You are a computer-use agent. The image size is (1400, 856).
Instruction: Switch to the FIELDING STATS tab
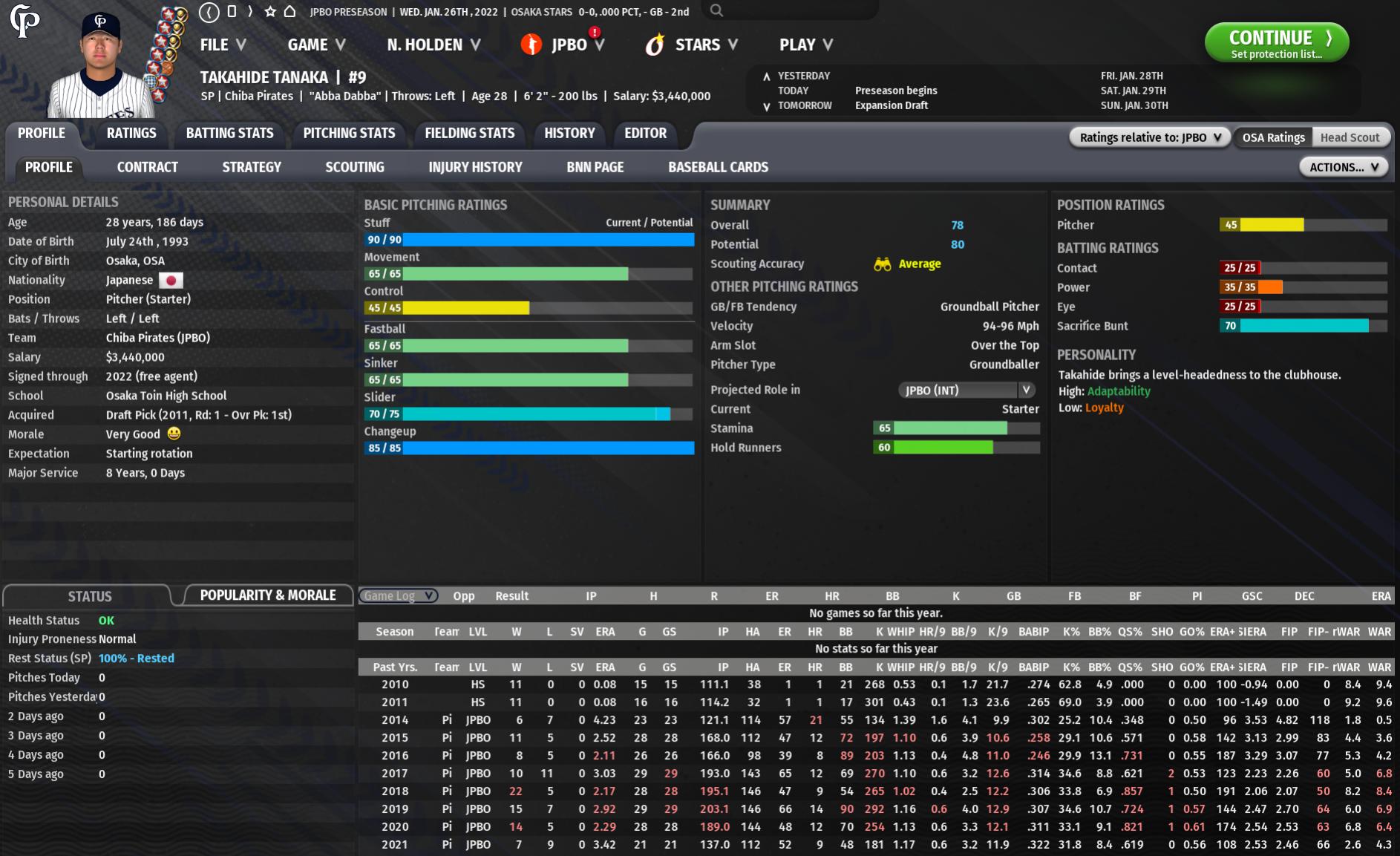click(x=469, y=134)
